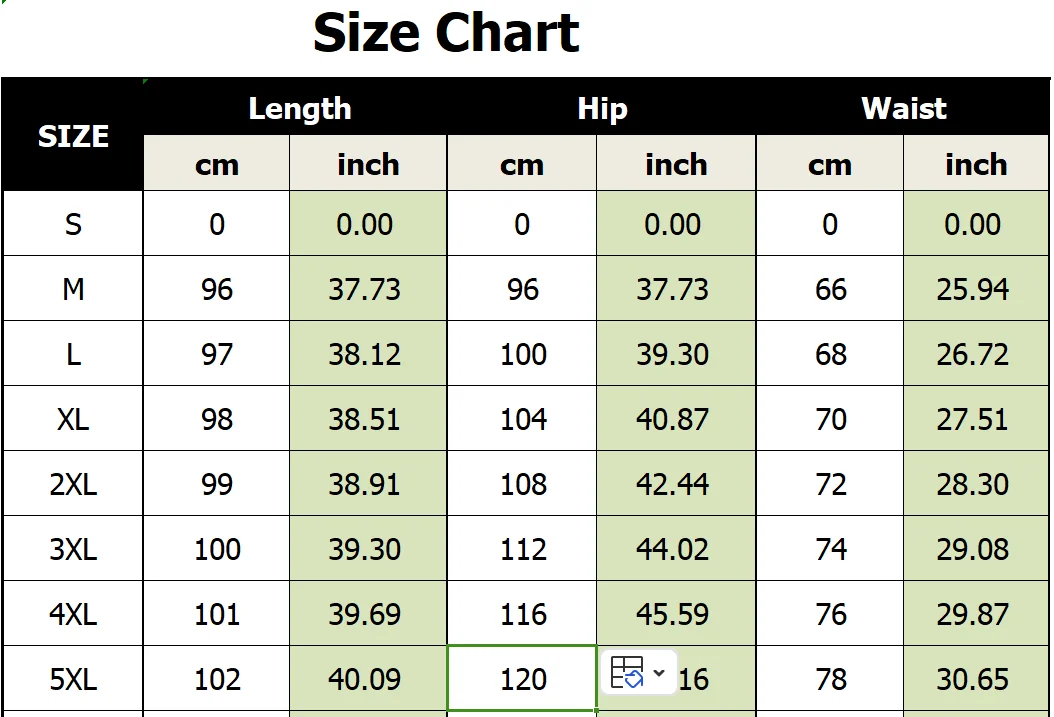Select the cm subheader under Waist
Image resolution: width=1054 pixels, height=717 pixels.
[x=830, y=164]
